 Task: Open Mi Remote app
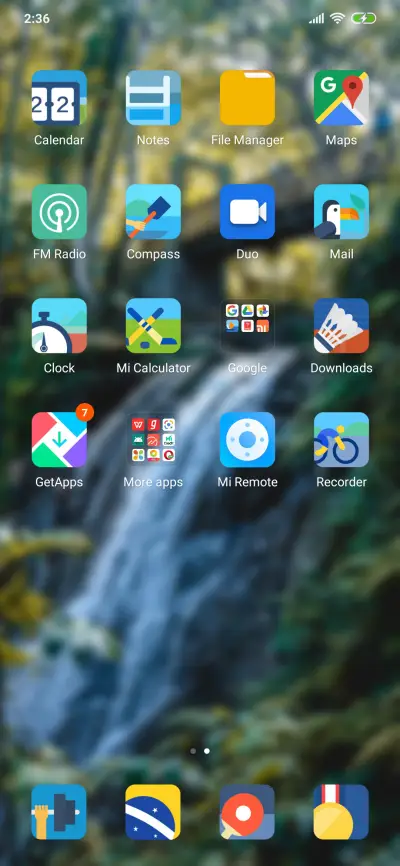(247, 440)
